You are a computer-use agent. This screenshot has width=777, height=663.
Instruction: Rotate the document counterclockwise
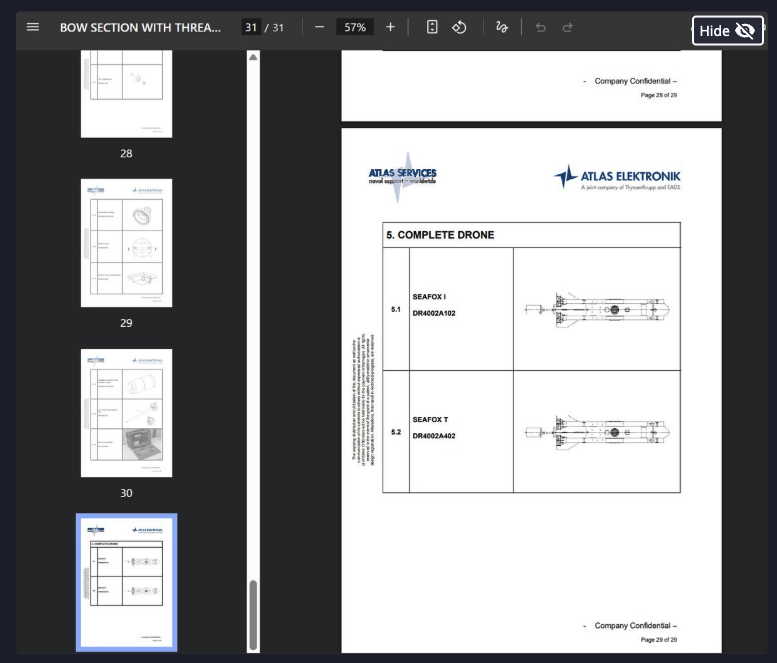(x=459, y=27)
